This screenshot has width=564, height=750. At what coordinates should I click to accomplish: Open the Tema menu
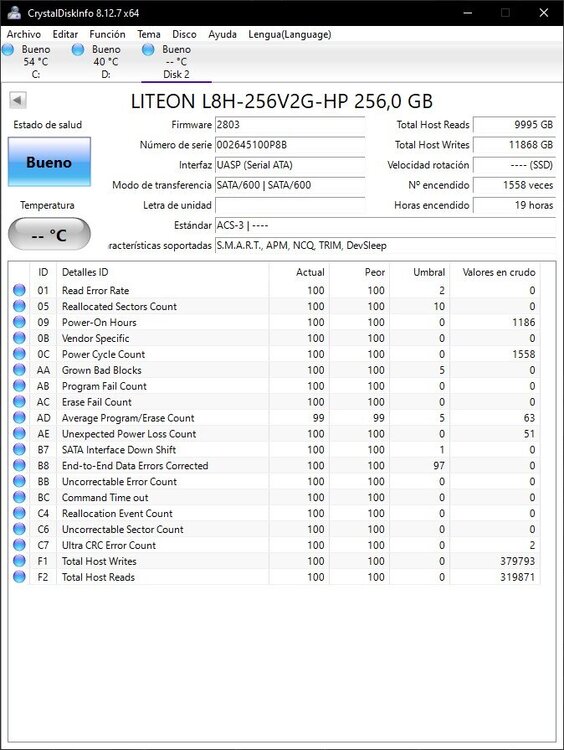149,34
